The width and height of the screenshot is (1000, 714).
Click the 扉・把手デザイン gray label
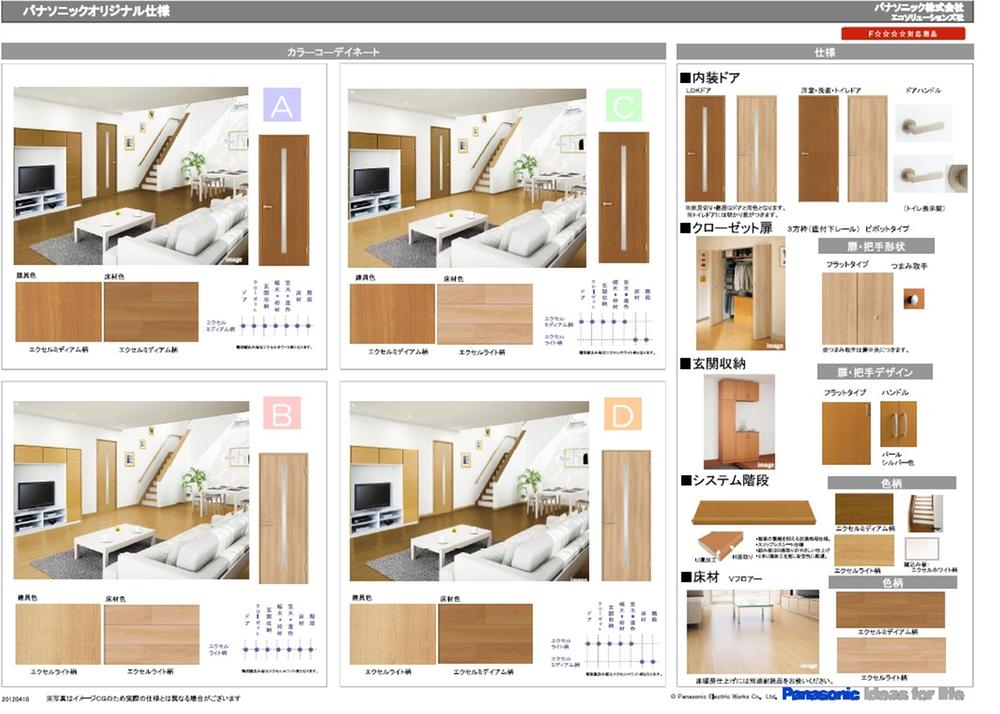(876, 371)
